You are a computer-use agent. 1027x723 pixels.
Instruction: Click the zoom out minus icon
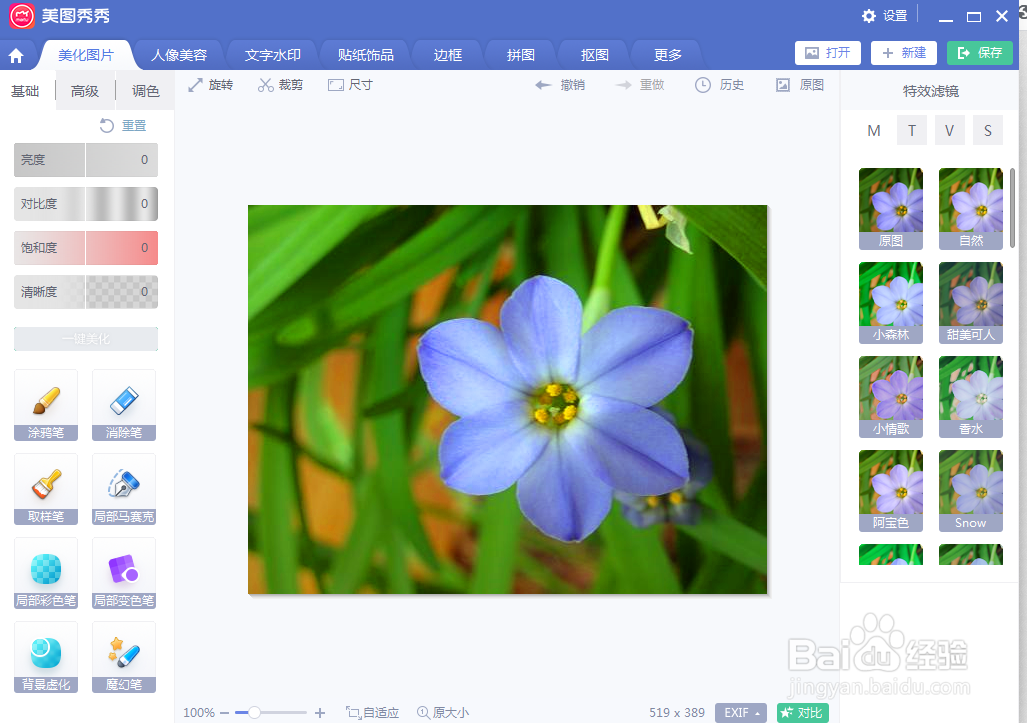point(225,713)
